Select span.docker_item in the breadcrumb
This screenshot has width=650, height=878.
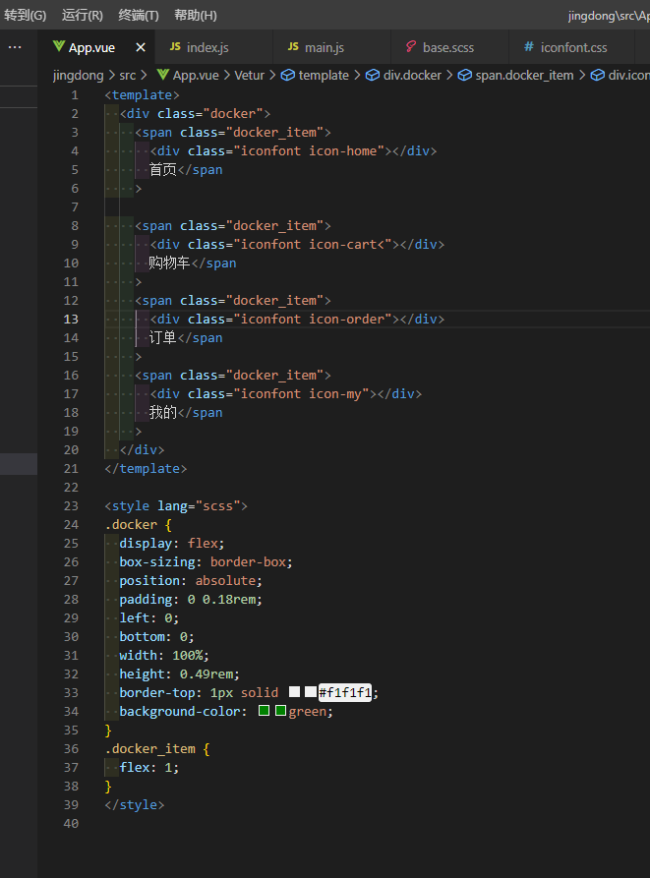click(525, 75)
